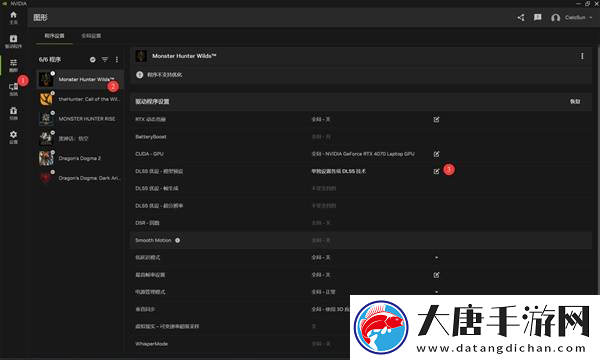Click the BatteryBoost setting row

click(x=360, y=137)
